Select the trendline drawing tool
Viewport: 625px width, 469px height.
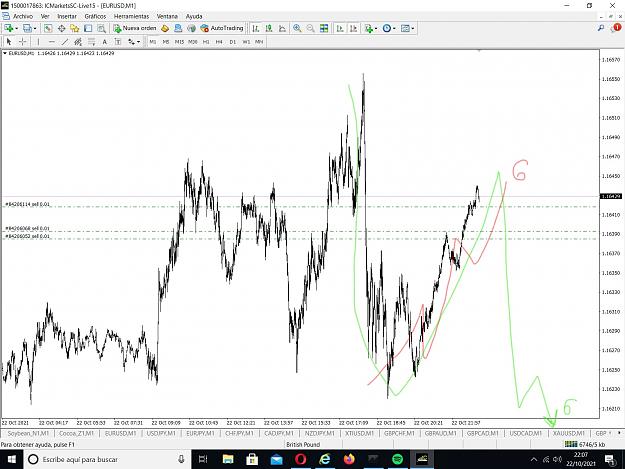pyautogui.click(x=65, y=41)
